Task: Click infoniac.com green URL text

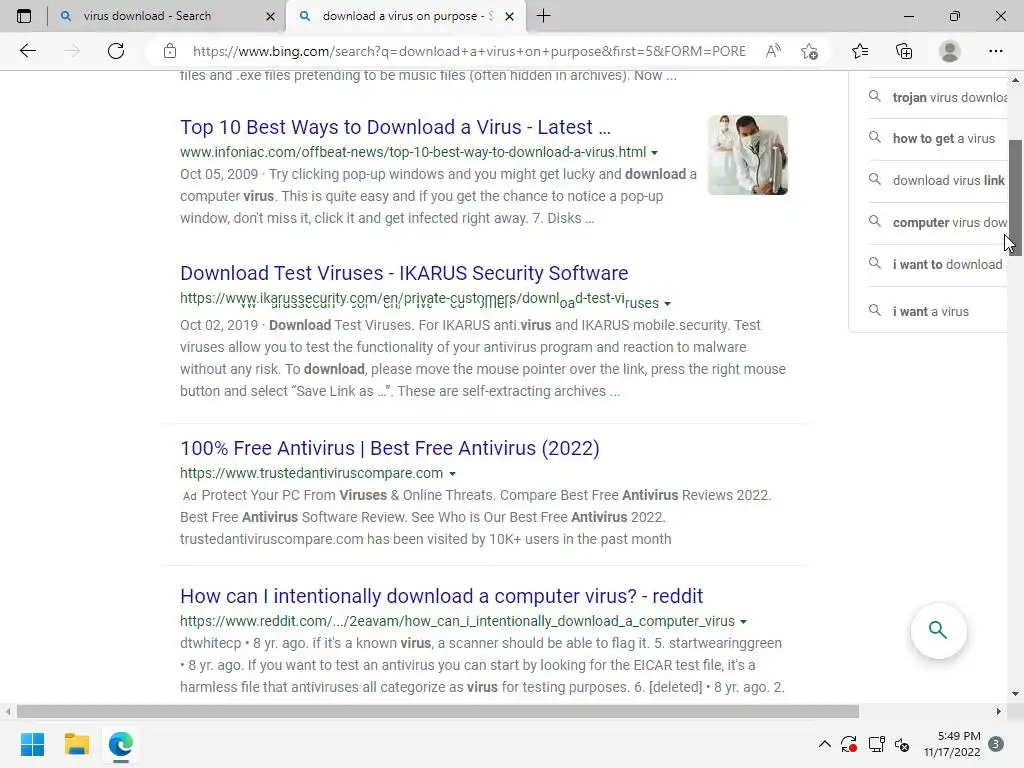Action: tap(413, 152)
